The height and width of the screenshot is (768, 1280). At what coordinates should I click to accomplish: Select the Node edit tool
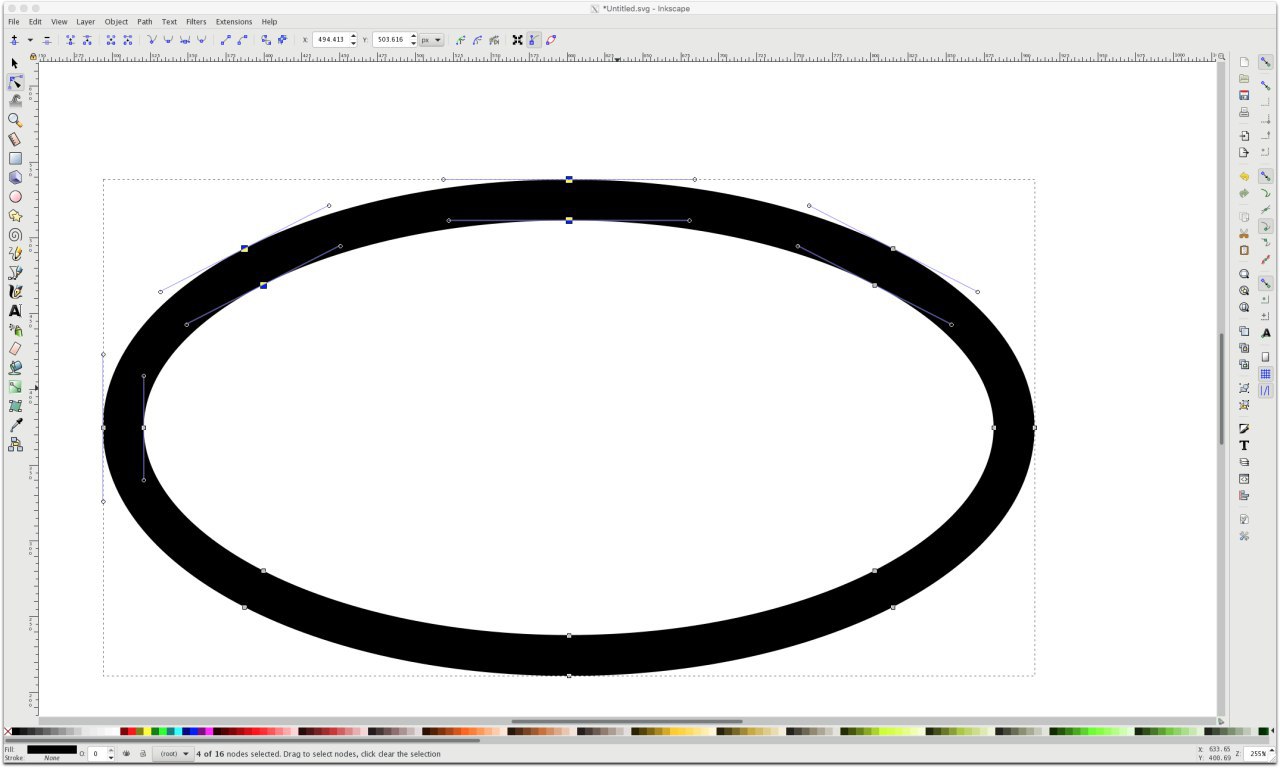(15, 82)
